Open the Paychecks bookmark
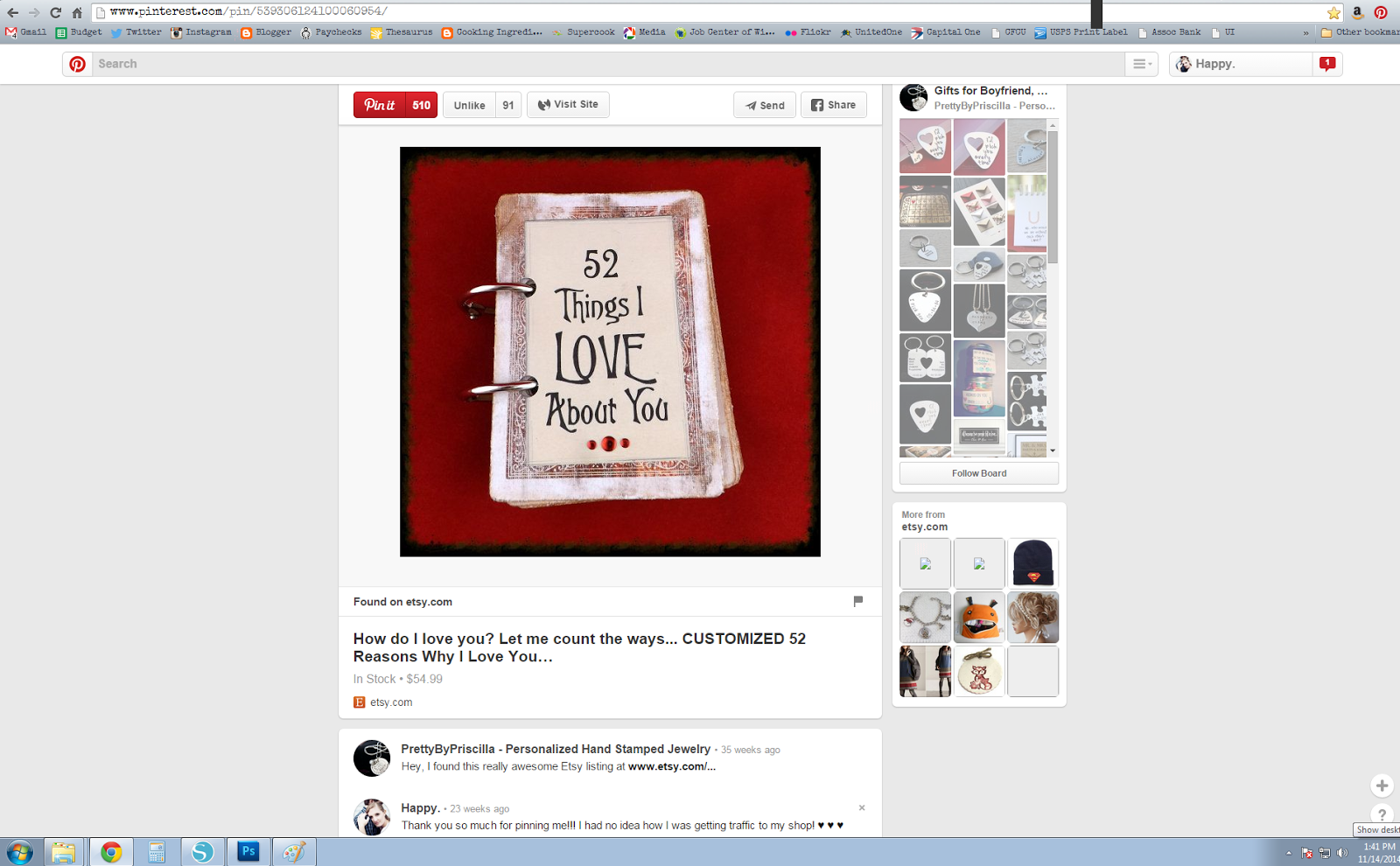Image resolution: width=1400 pixels, height=866 pixels. [331, 32]
